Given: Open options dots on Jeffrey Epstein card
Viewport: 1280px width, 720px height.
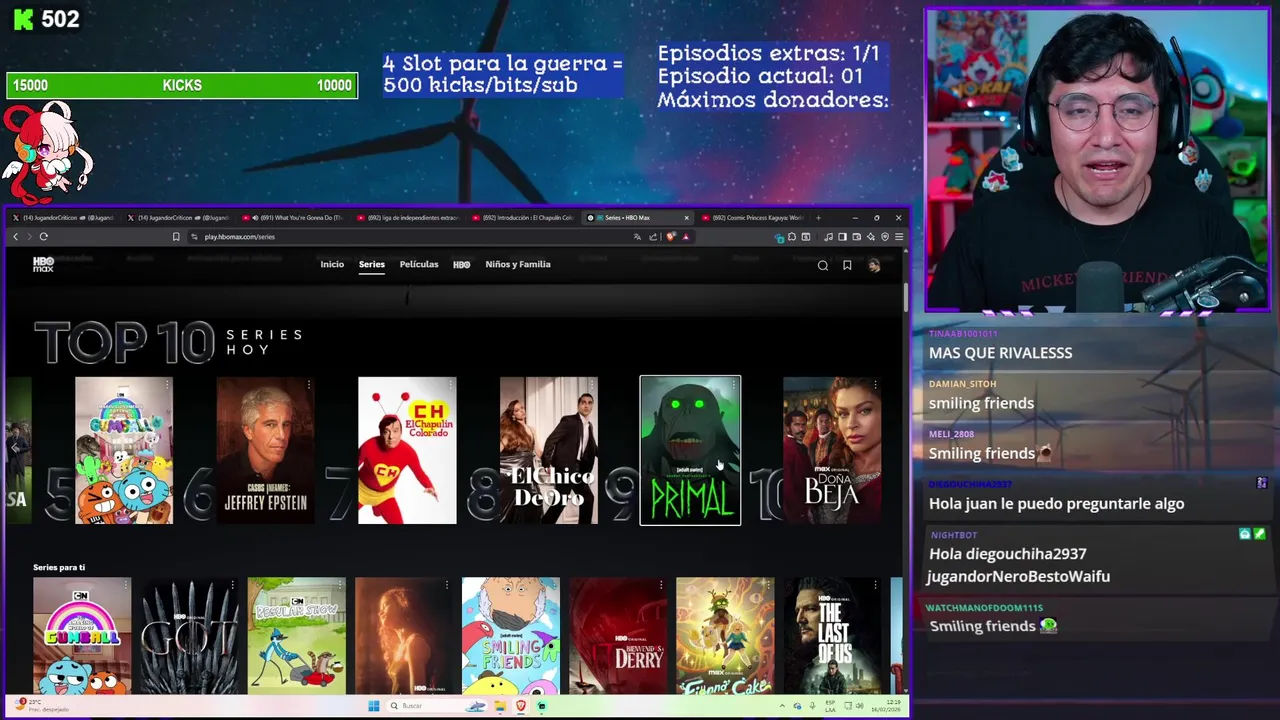Looking at the screenshot, I should pyautogui.click(x=309, y=384).
